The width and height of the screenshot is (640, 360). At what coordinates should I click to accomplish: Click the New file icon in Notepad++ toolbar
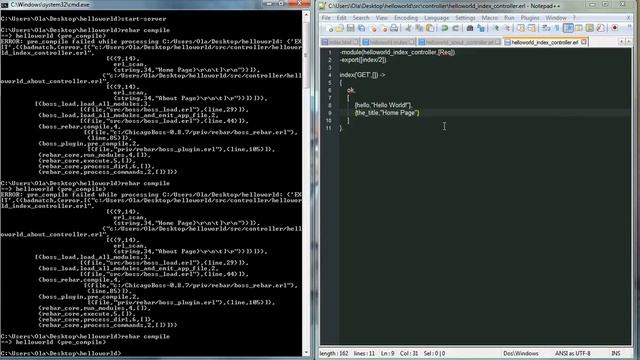point(329,28)
